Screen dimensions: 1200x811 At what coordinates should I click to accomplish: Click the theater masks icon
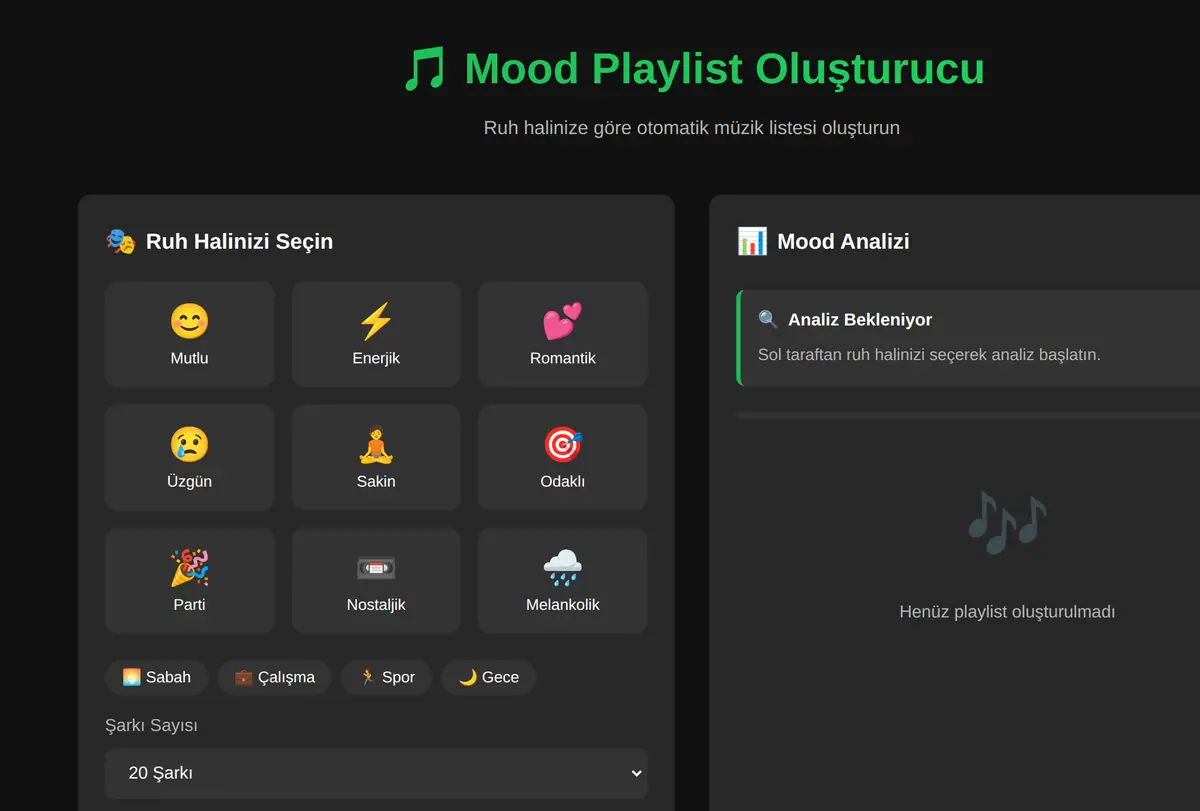pyautogui.click(x=120, y=241)
